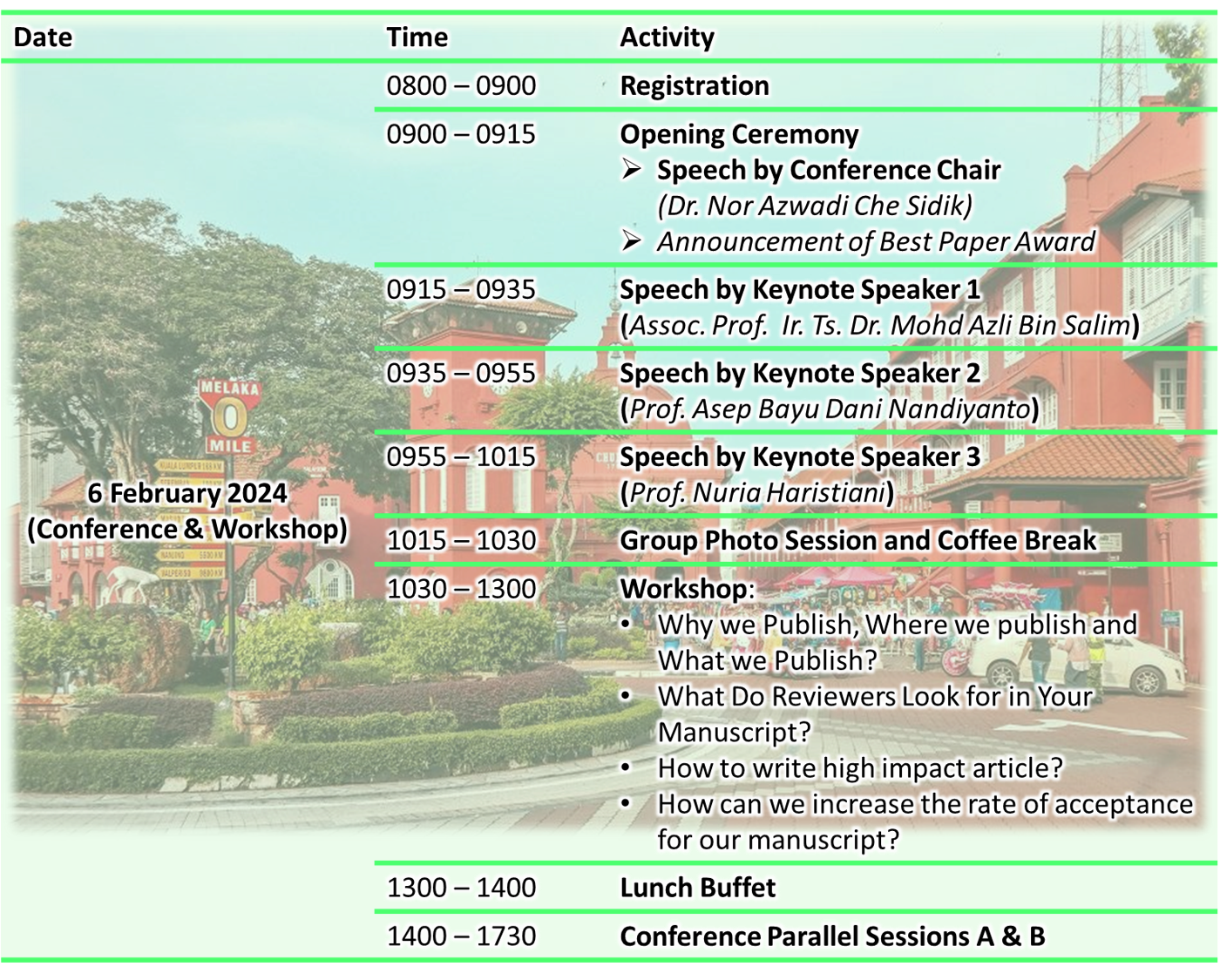Click the Time column header
The image size is (1220, 980).
(417, 37)
